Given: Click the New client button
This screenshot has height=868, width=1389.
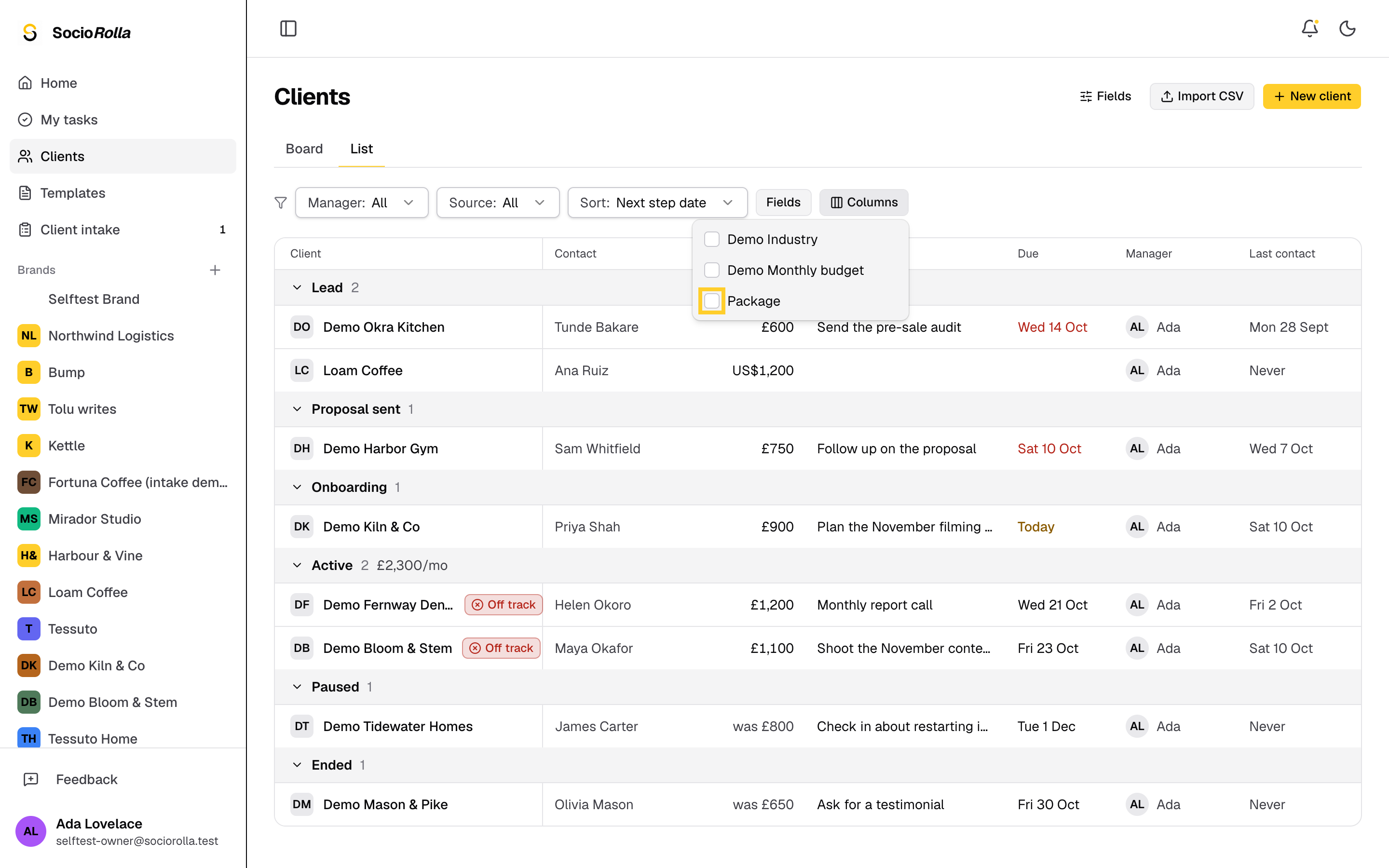Looking at the screenshot, I should [1311, 96].
